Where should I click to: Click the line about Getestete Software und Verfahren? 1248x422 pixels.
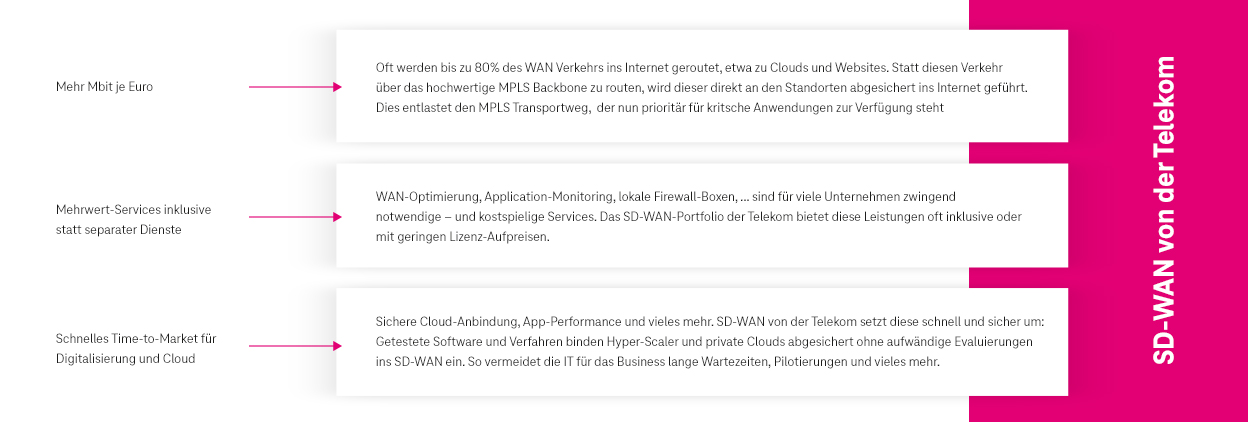(704, 342)
